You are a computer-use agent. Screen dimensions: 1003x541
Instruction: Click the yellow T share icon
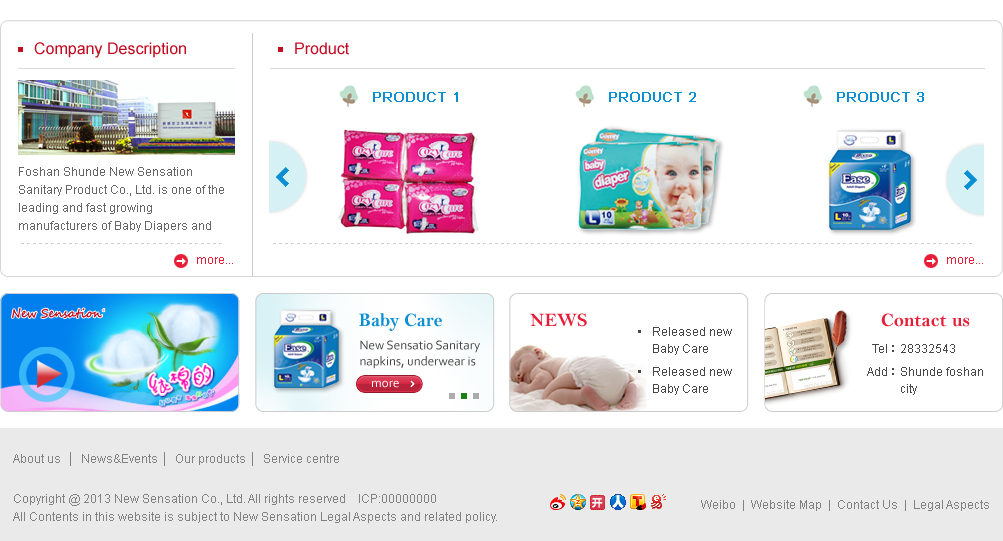(638, 502)
